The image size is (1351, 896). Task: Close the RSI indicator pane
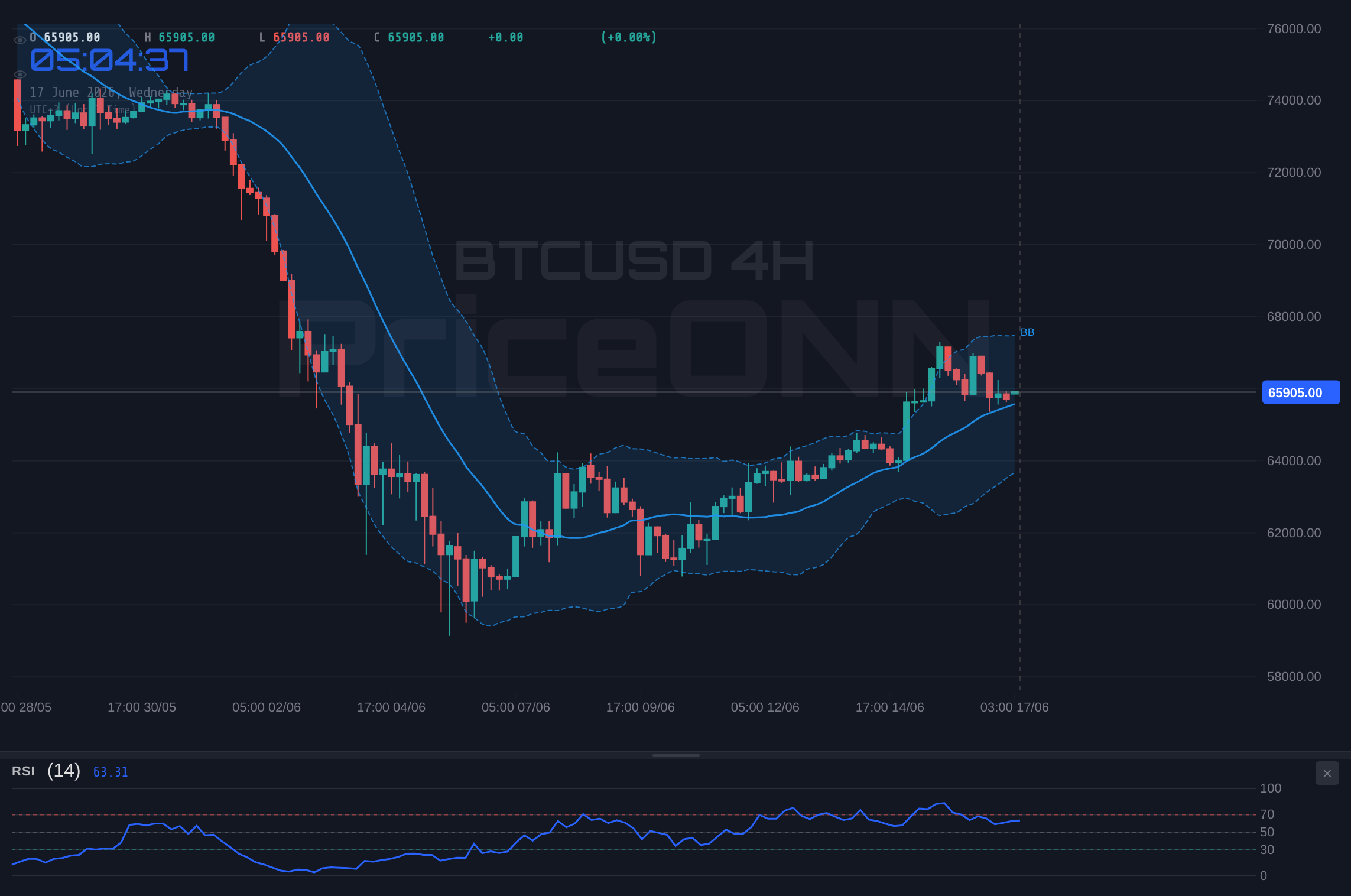pyautogui.click(x=1327, y=773)
